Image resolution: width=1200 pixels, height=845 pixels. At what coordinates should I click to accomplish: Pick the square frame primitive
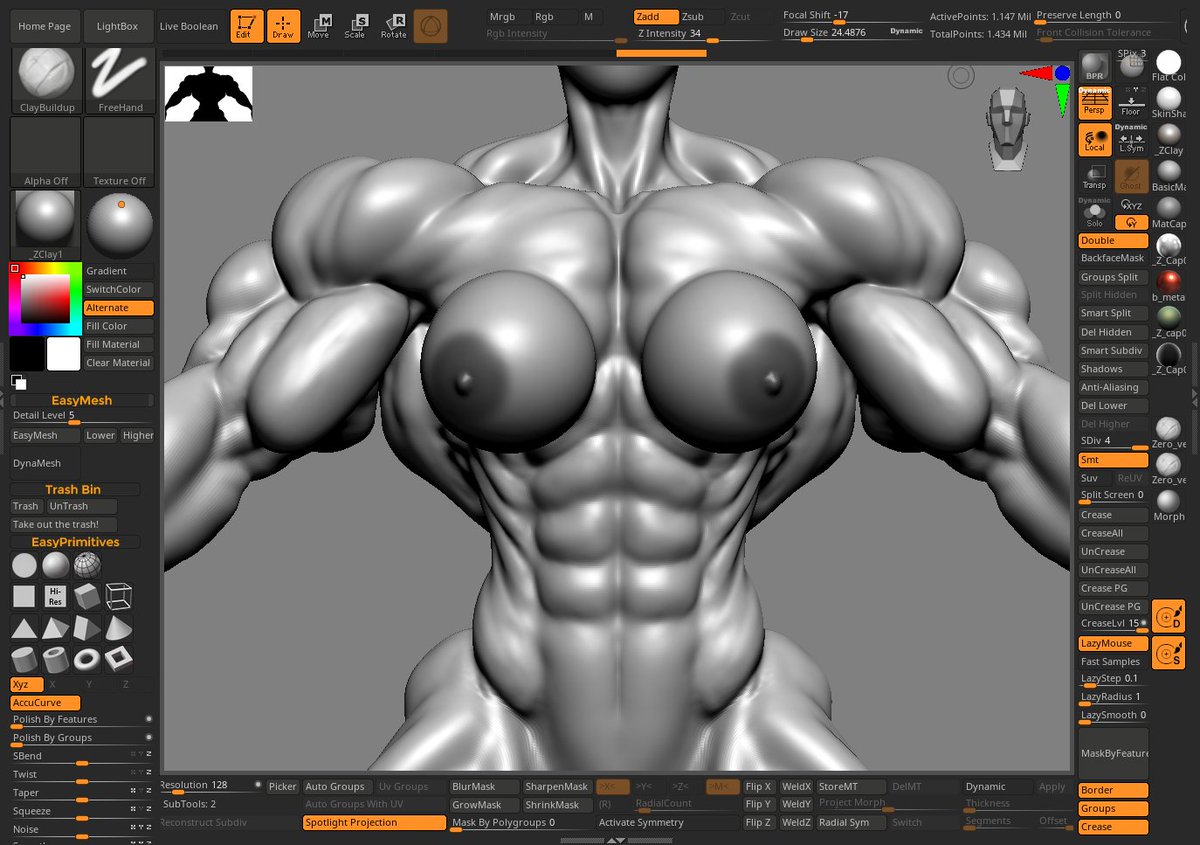point(118,659)
